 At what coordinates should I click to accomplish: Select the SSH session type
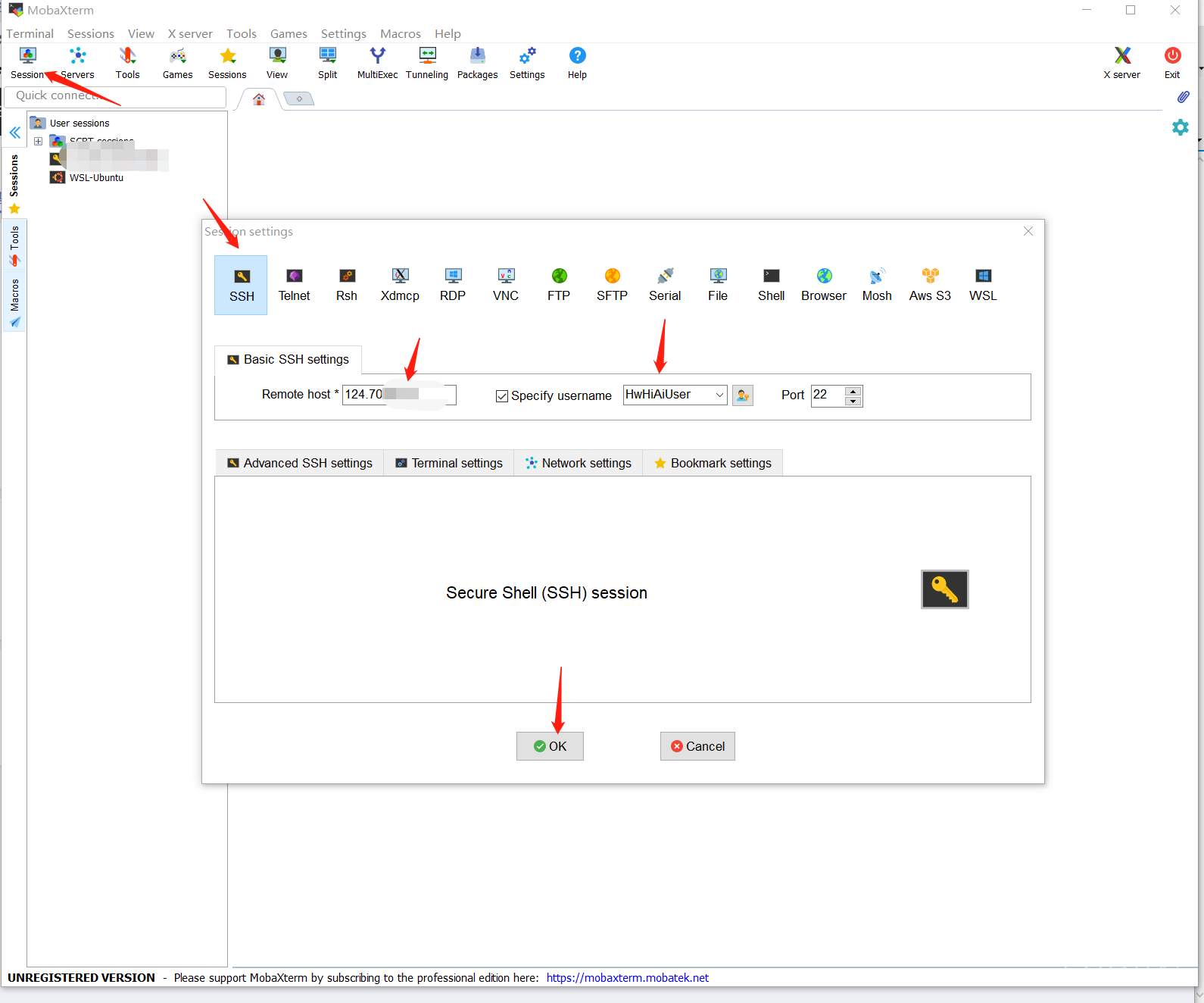point(242,285)
